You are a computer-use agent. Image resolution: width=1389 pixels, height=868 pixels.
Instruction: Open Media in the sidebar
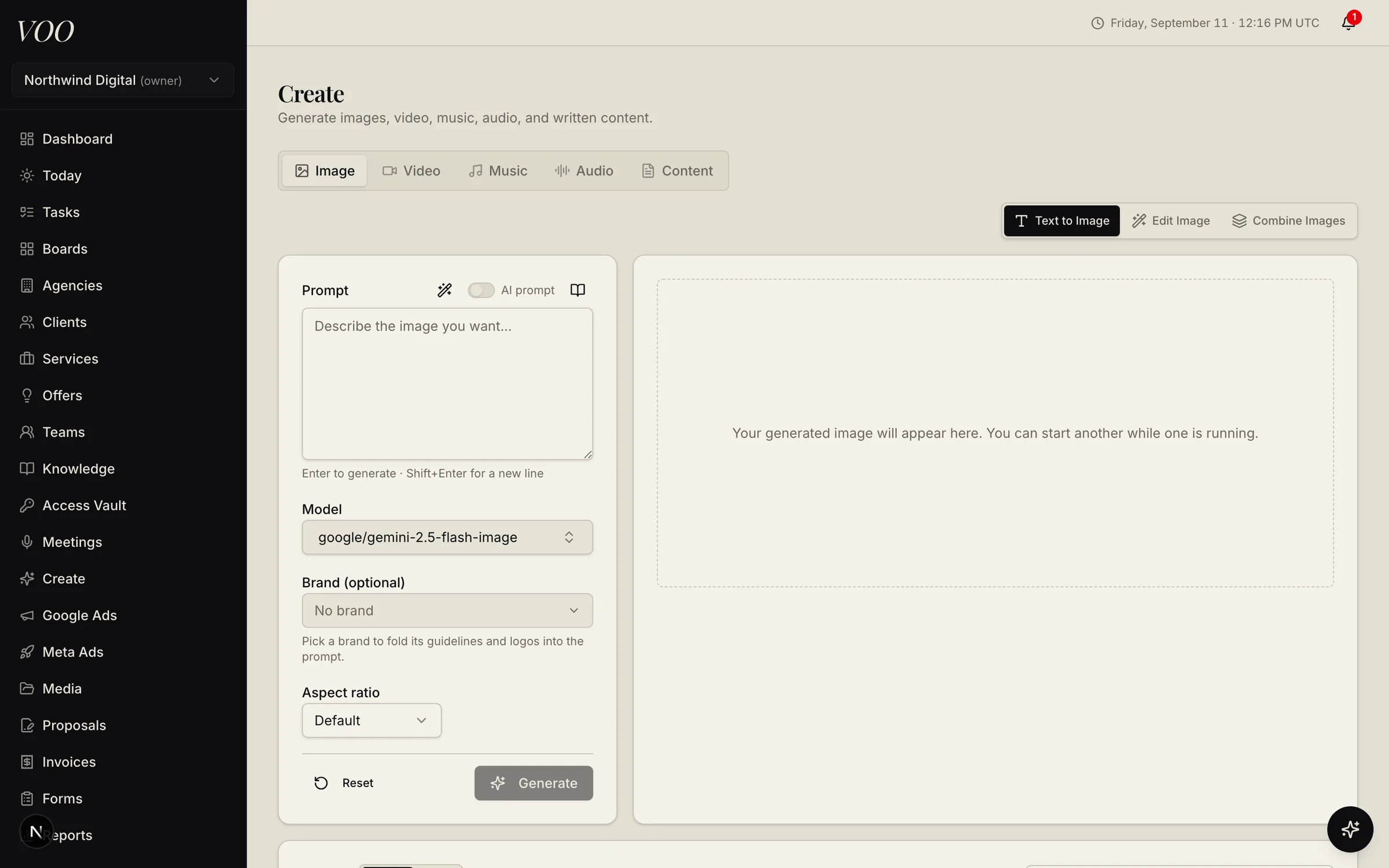pos(123,689)
